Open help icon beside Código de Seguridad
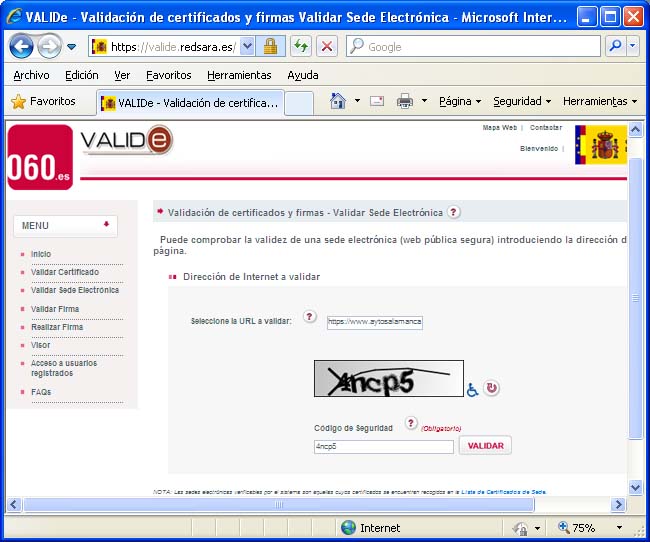 point(410,423)
